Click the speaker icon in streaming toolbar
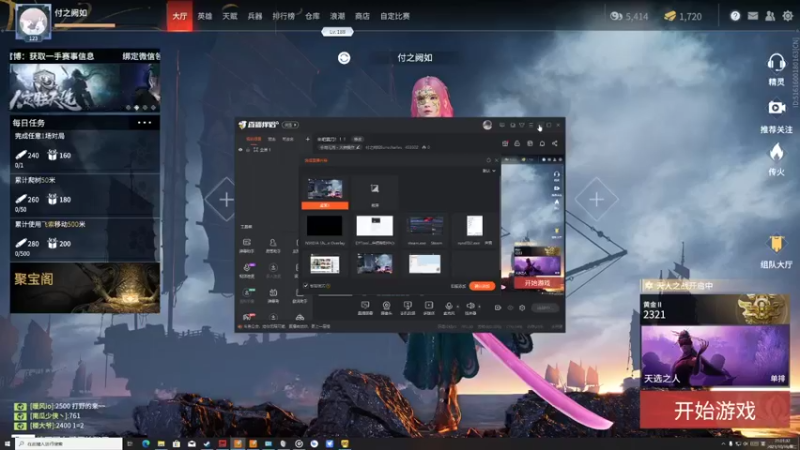Screen dimensions: 800x450 (x=470, y=306)
